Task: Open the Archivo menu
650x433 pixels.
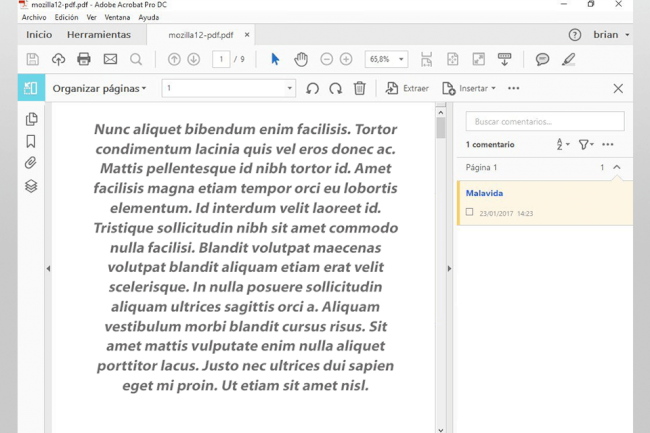Action: click(34, 17)
